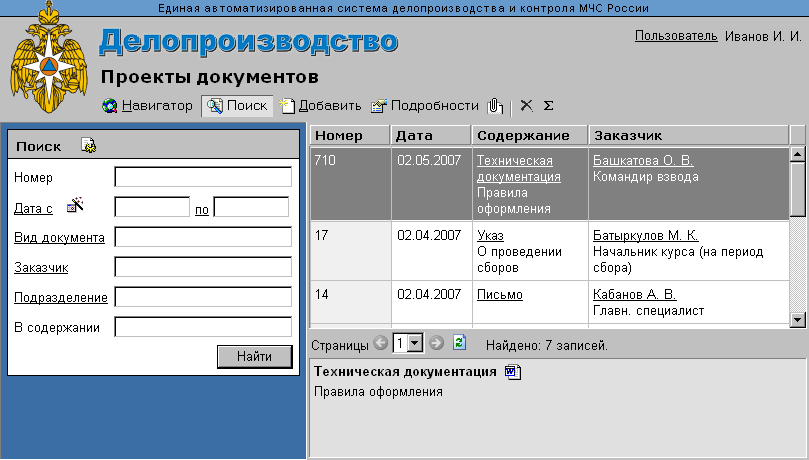The width and height of the screenshot is (809, 460).
Task: Click Начальник курса (на период сбора) text
Action: point(678,260)
